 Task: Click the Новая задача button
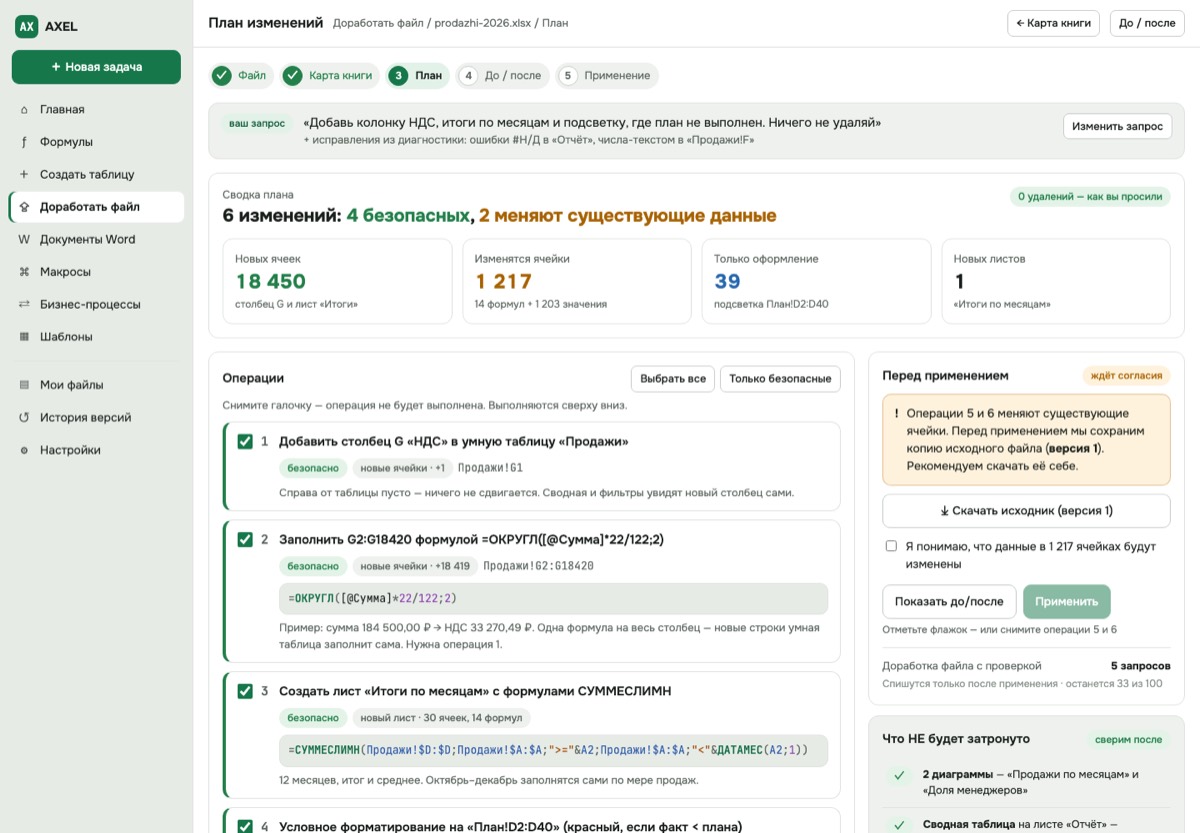pyautogui.click(x=96, y=67)
